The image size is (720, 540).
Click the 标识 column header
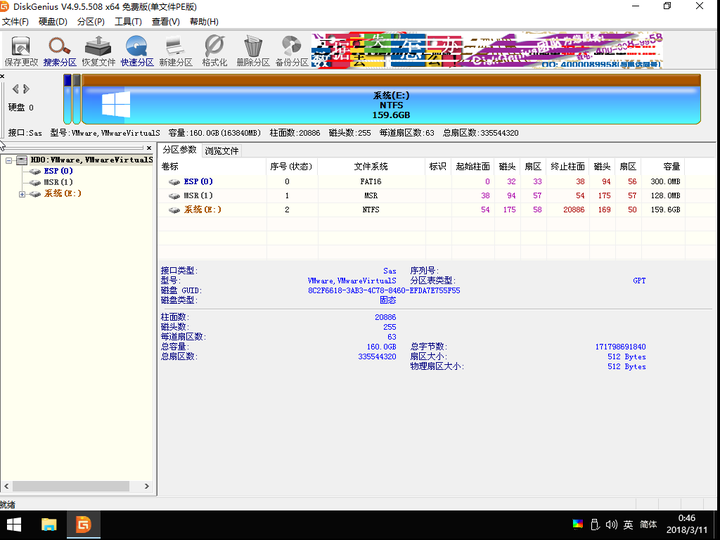pyautogui.click(x=438, y=167)
